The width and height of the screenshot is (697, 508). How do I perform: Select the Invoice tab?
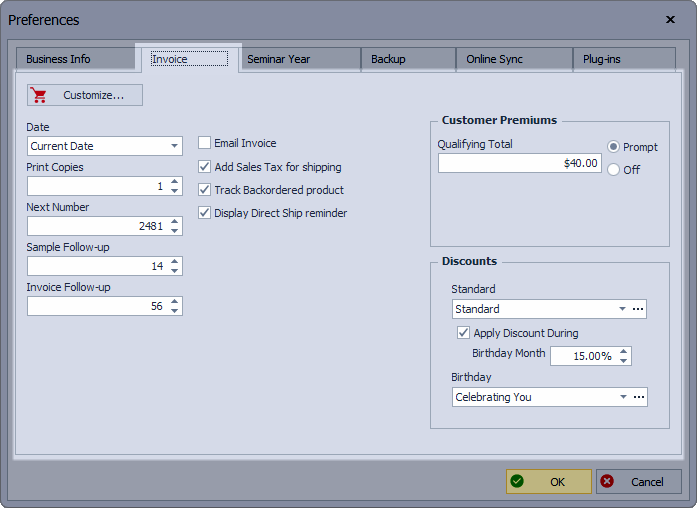[x=190, y=59]
